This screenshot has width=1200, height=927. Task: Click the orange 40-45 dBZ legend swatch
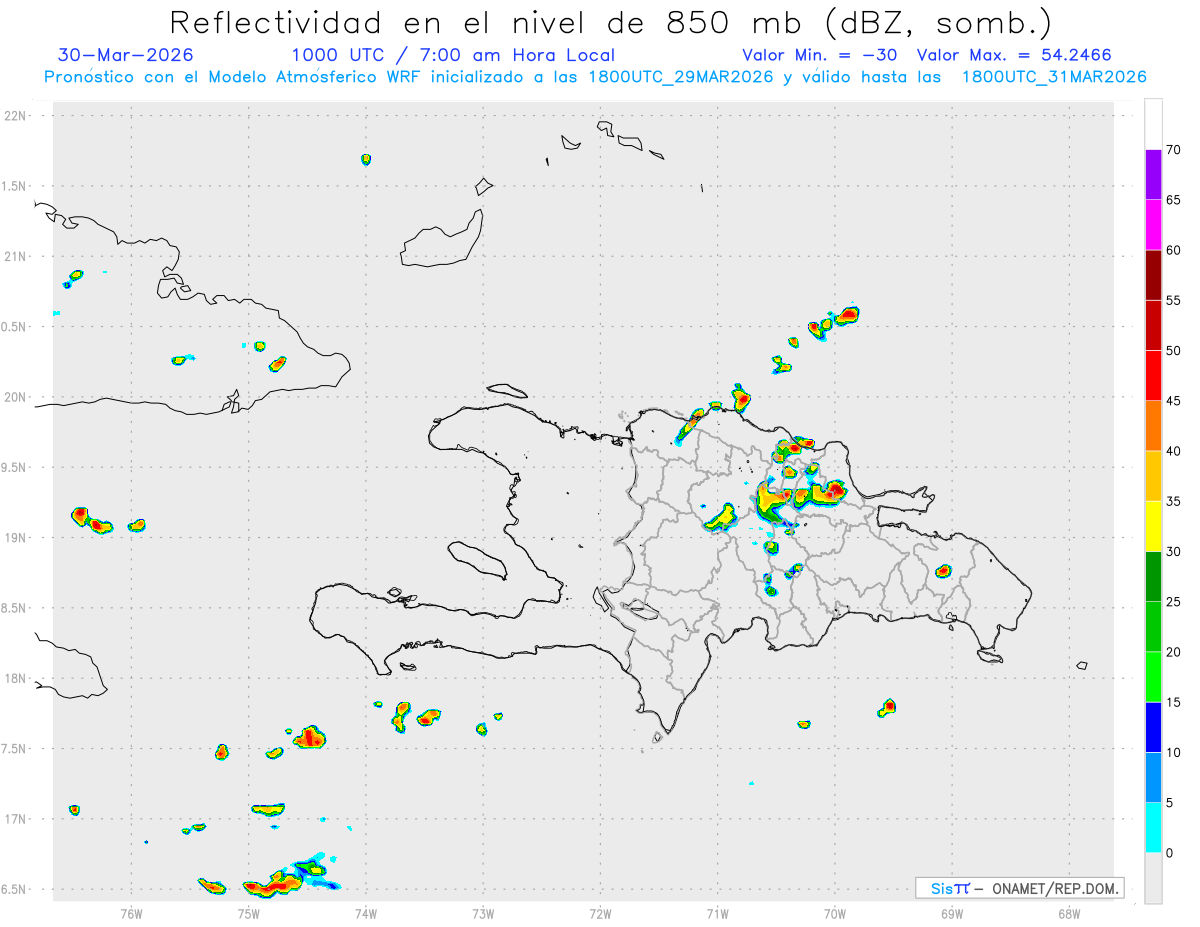point(1153,426)
